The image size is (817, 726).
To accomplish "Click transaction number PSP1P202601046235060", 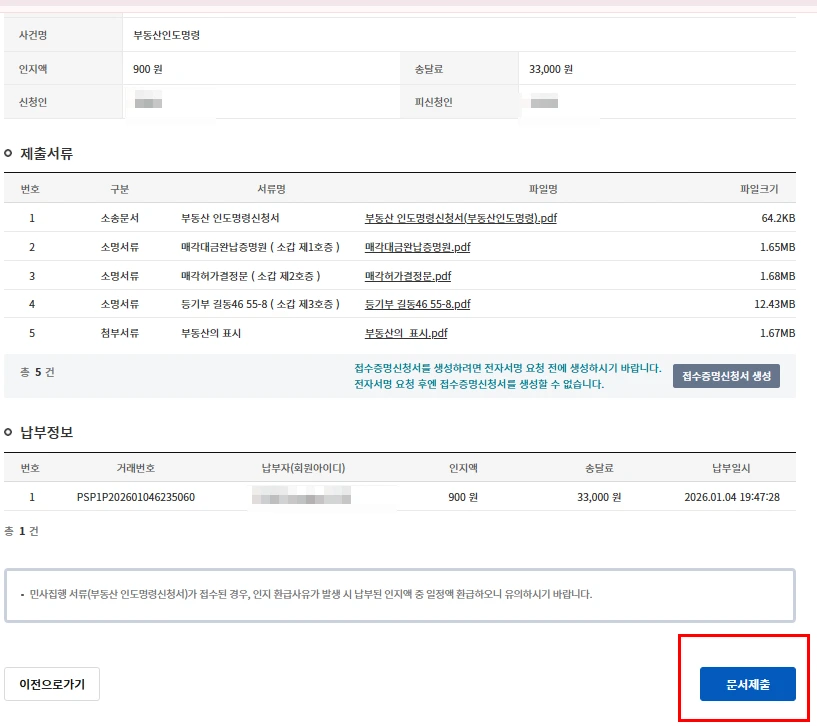I will pyautogui.click(x=135, y=497).
